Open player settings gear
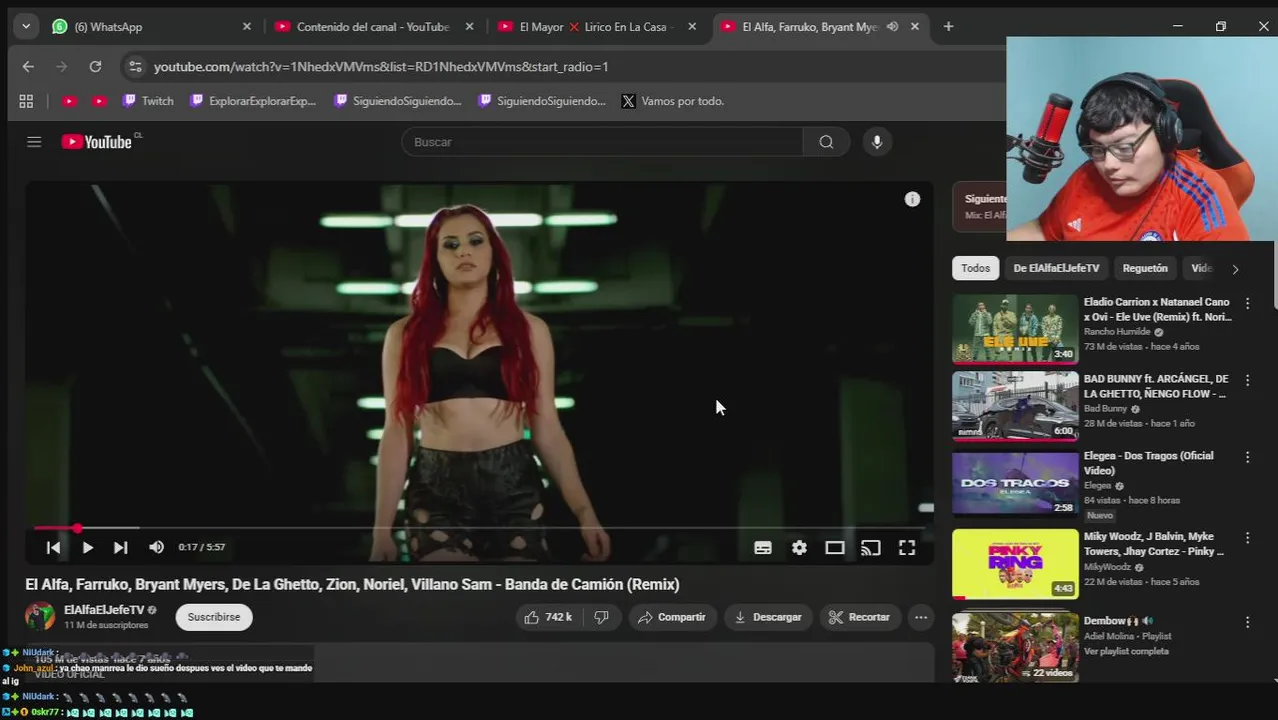 coord(799,547)
